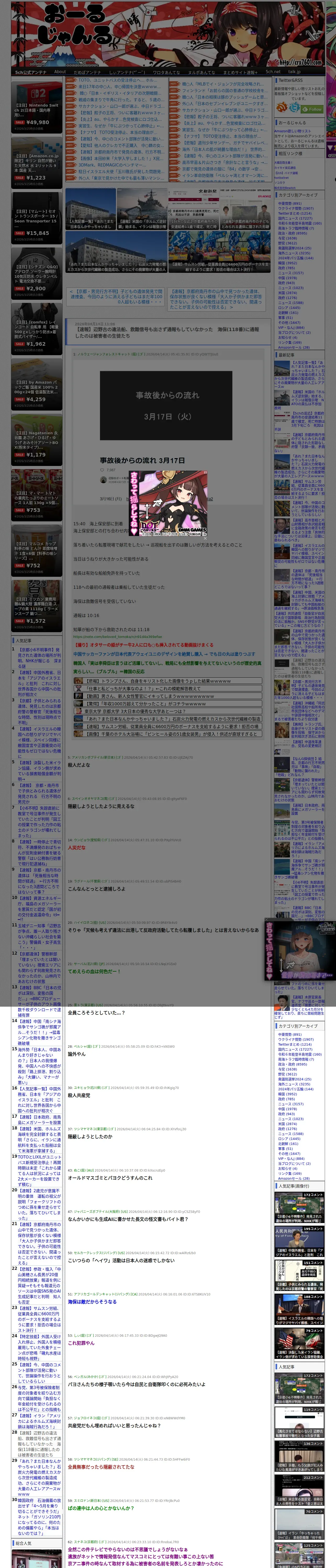The image size is (336, 1568).
Task: Click the small icon beside 【驚愕】年収1000万 link
Action: [x=79, y=704]
